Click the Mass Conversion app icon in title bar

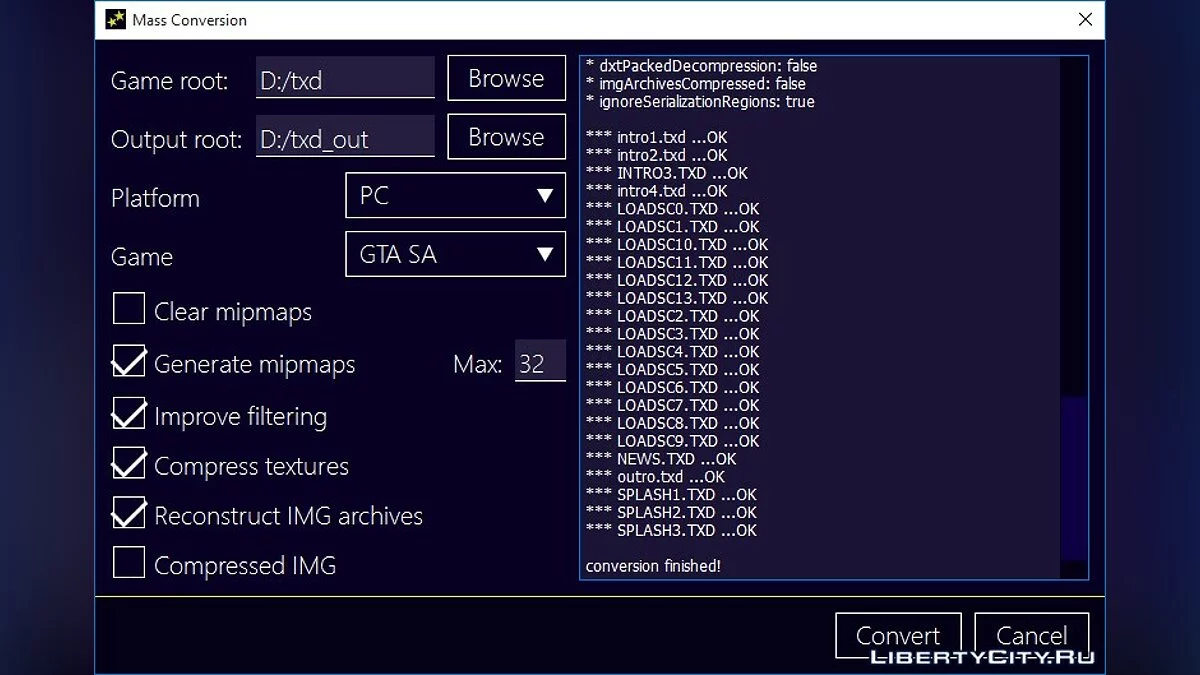(115, 20)
